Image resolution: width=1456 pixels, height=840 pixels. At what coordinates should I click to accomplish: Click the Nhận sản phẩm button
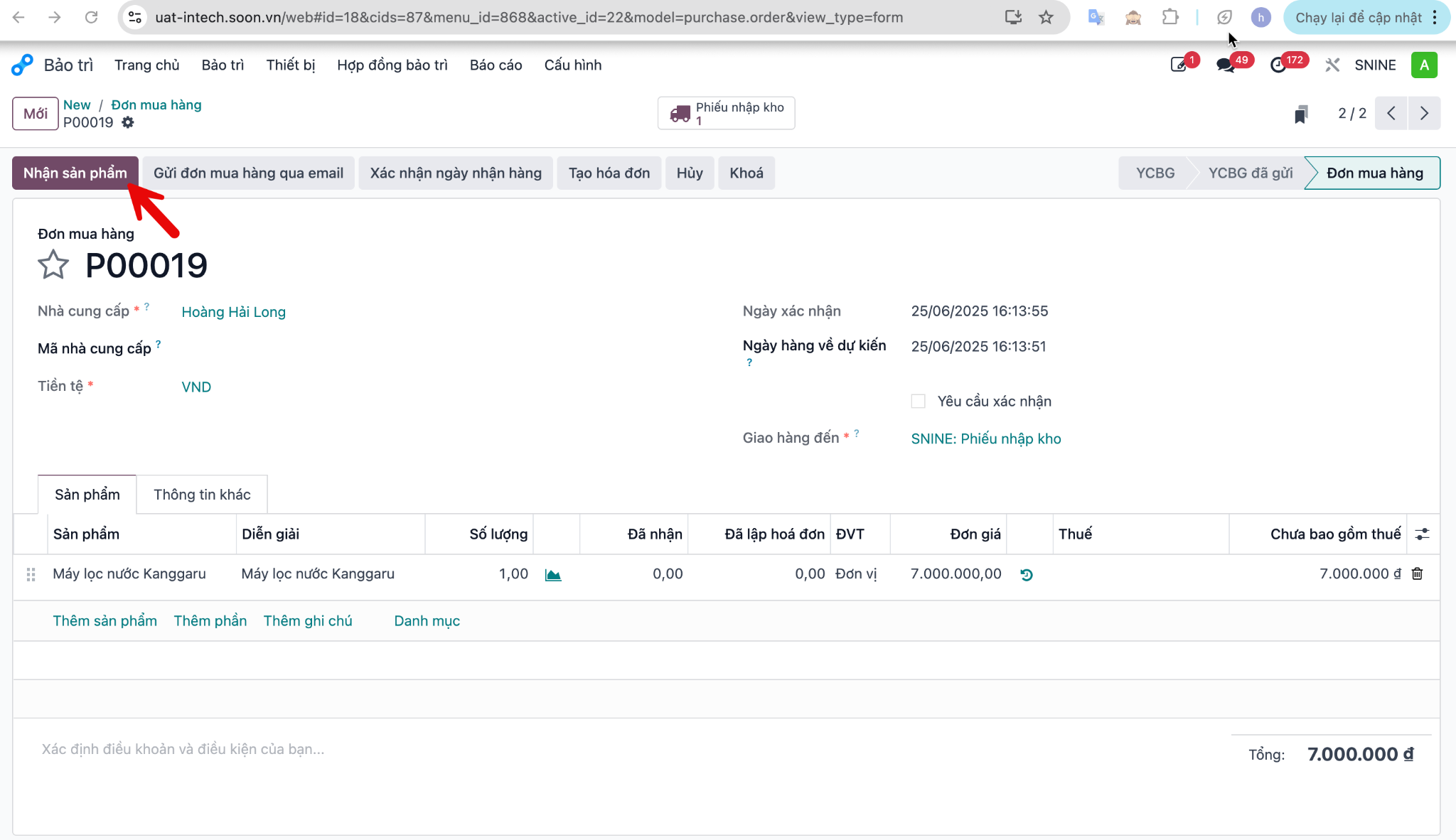pyautogui.click(x=75, y=173)
